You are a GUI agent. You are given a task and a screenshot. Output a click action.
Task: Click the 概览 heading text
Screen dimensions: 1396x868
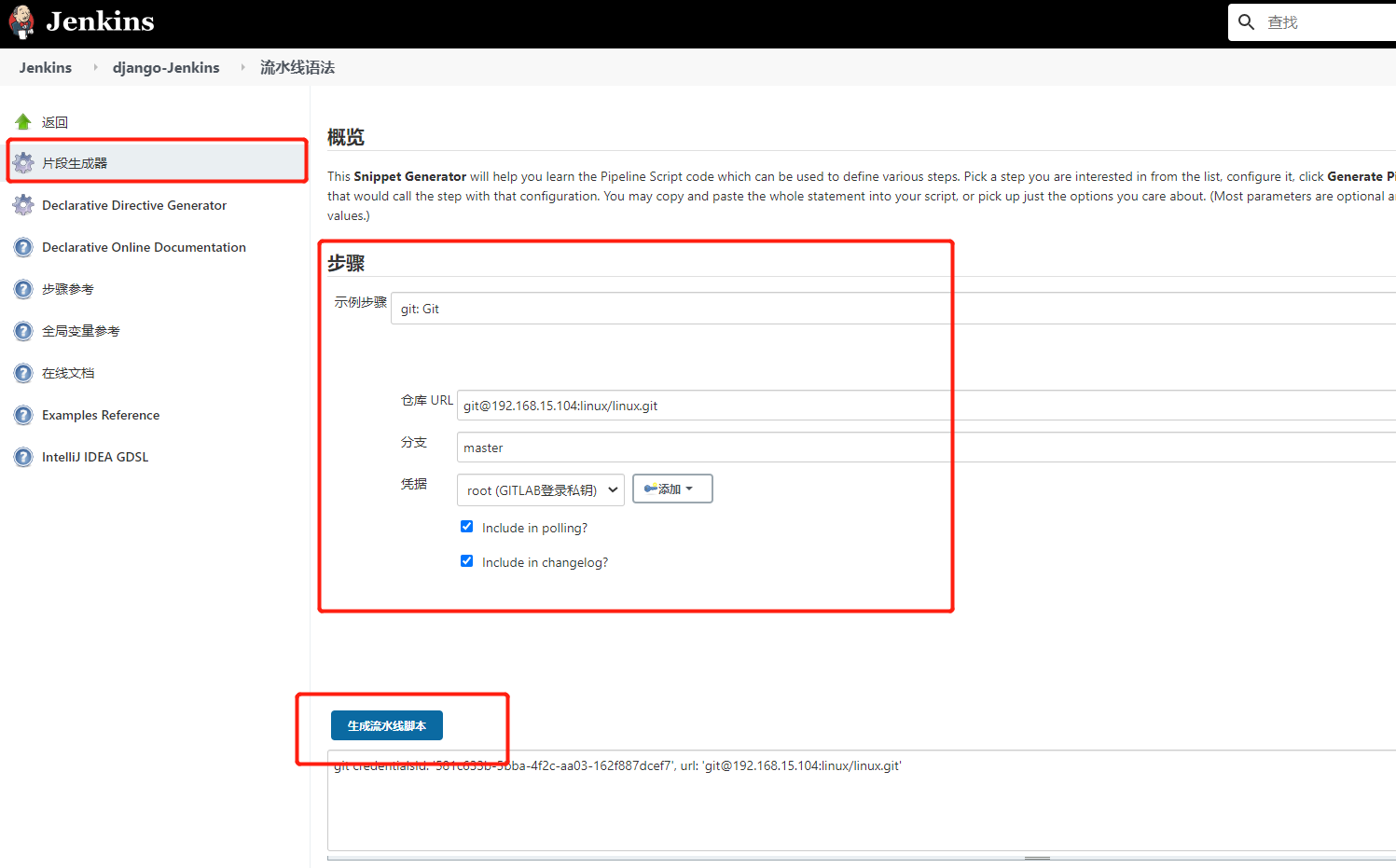[346, 137]
